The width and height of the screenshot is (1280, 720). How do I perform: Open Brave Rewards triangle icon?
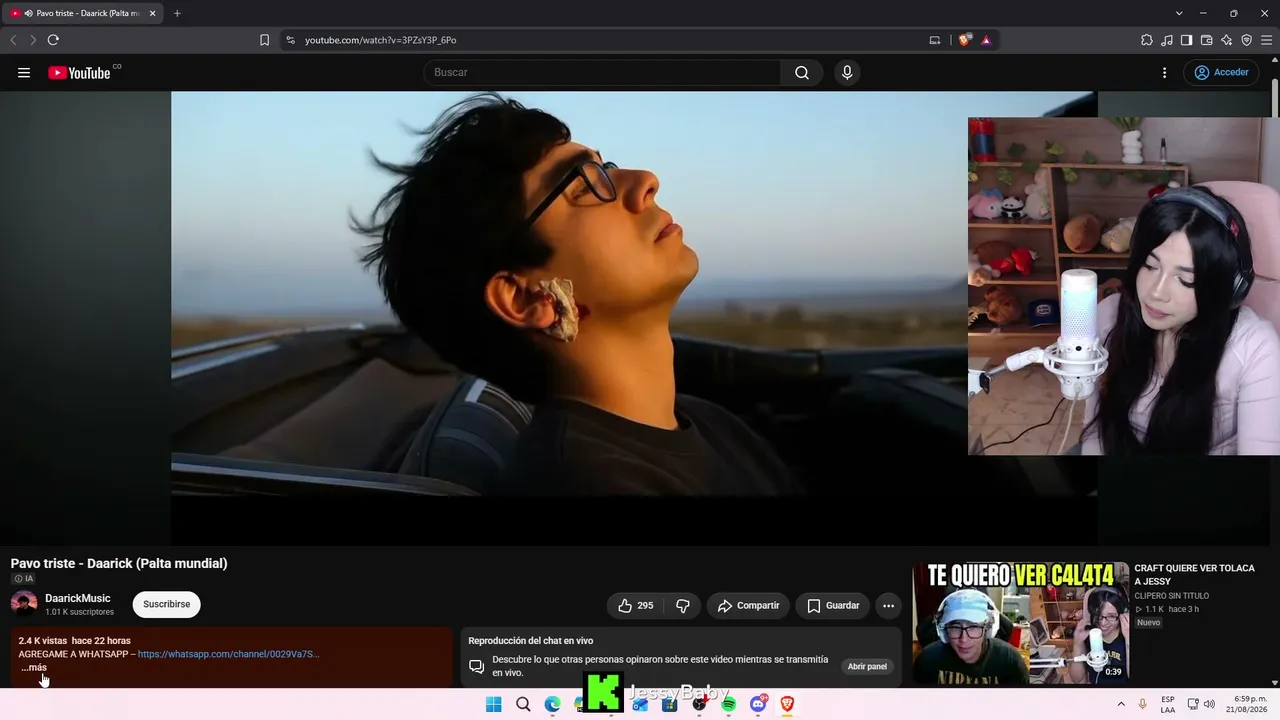click(986, 40)
